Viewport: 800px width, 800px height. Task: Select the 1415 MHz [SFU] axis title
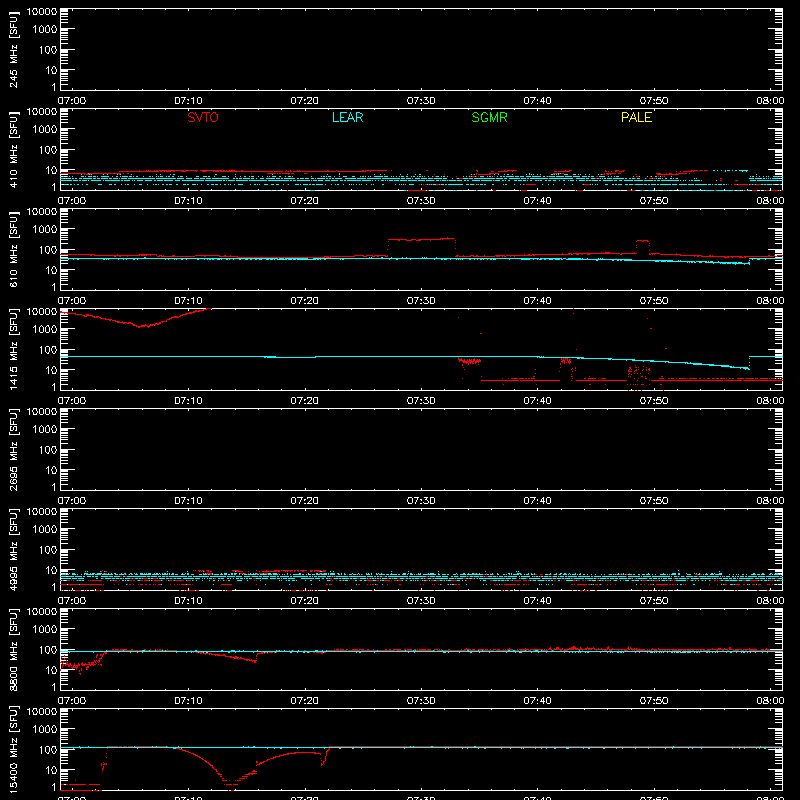click(x=14, y=349)
